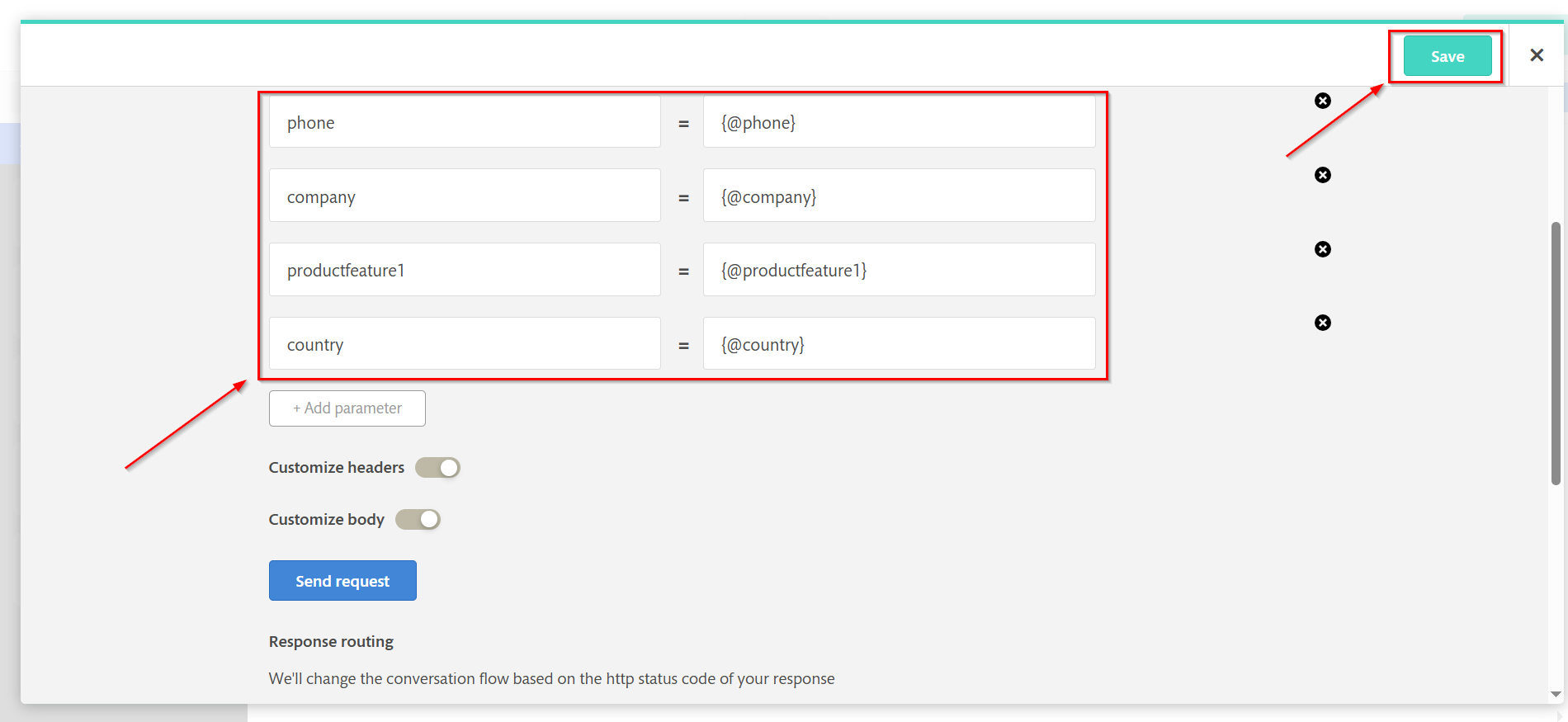Edit the country key field
Viewport: 1568px width, 722px height.
click(x=465, y=344)
